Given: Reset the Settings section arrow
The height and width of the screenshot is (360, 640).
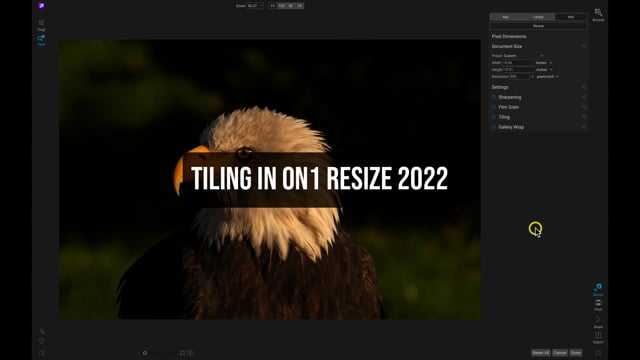Looking at the screenshot, I should [x=583, y=87].
